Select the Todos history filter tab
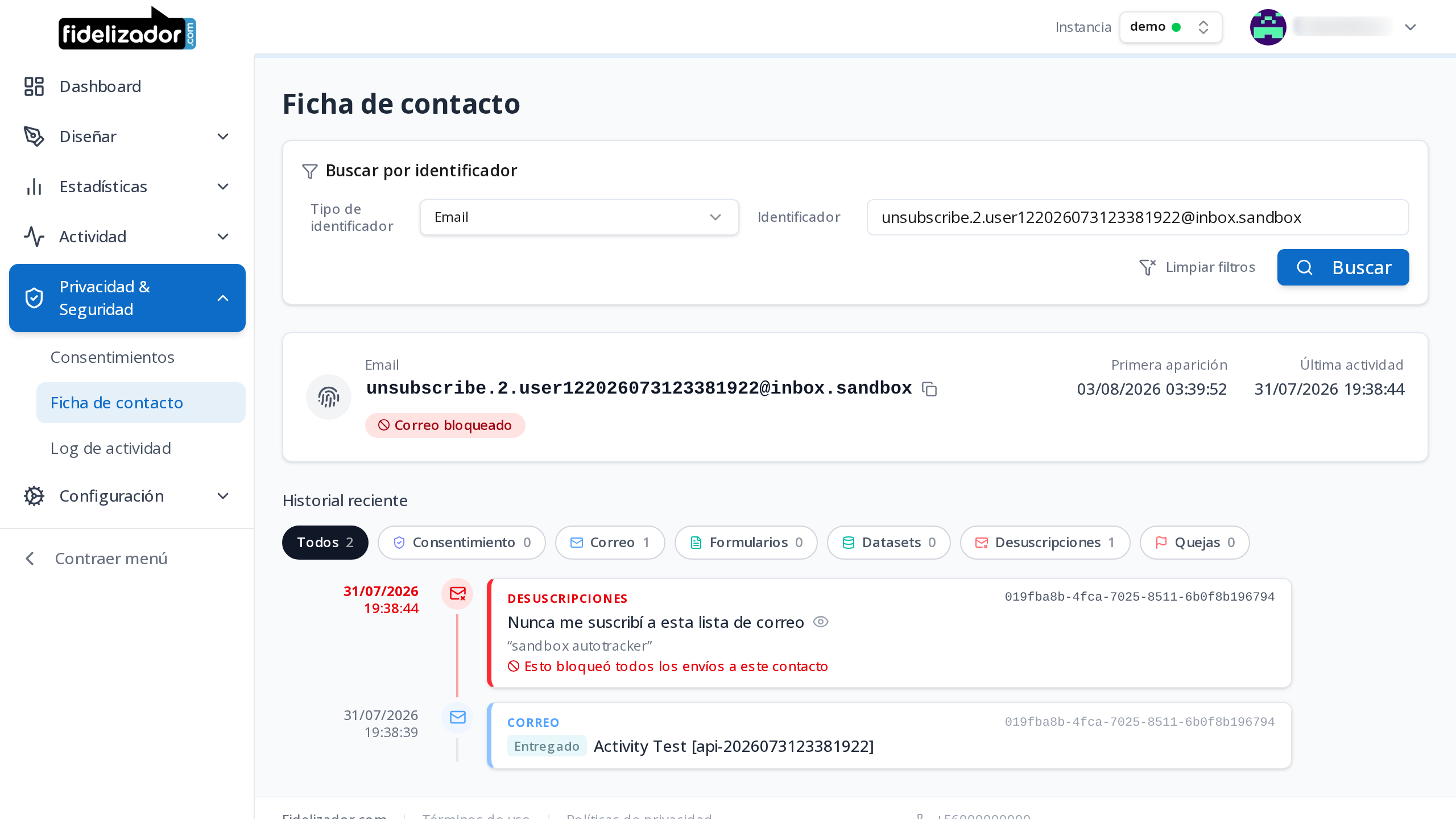 (x=325, y=543)
